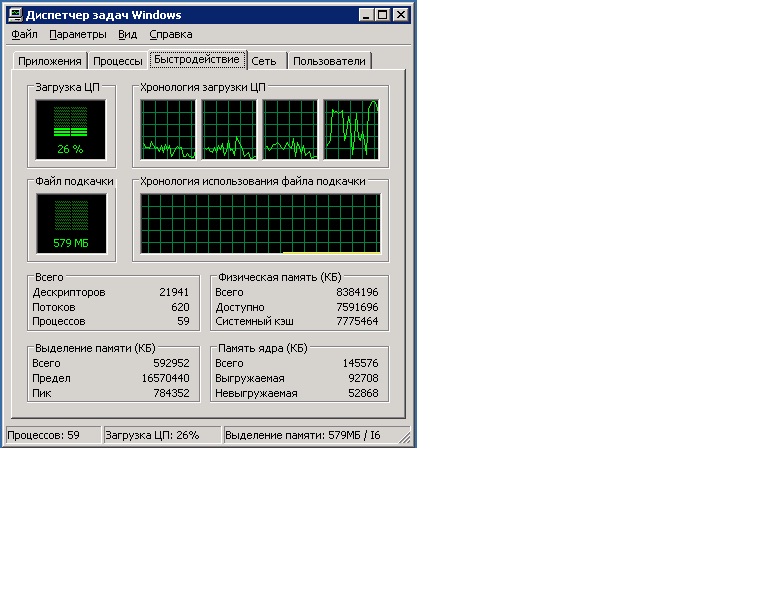This screenshot has height=614, width=768.
Task: Click the page file gauge showing 579 МБ
Action: click(x=71, y=224)
